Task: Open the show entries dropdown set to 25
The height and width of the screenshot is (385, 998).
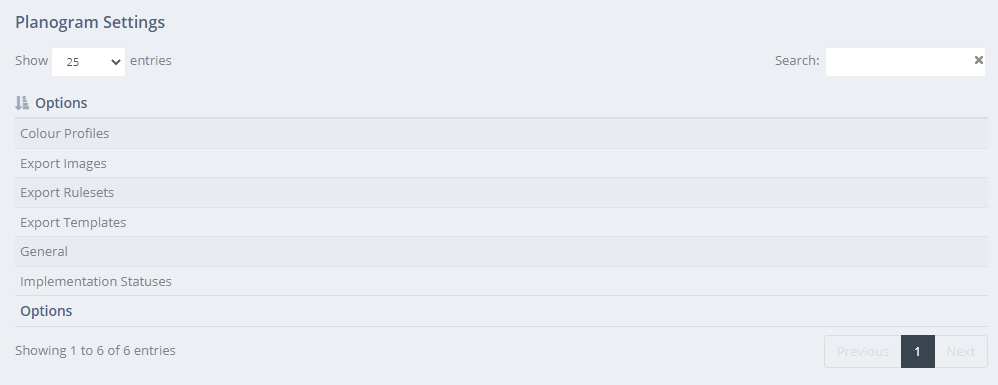Action: click(88, 62)
